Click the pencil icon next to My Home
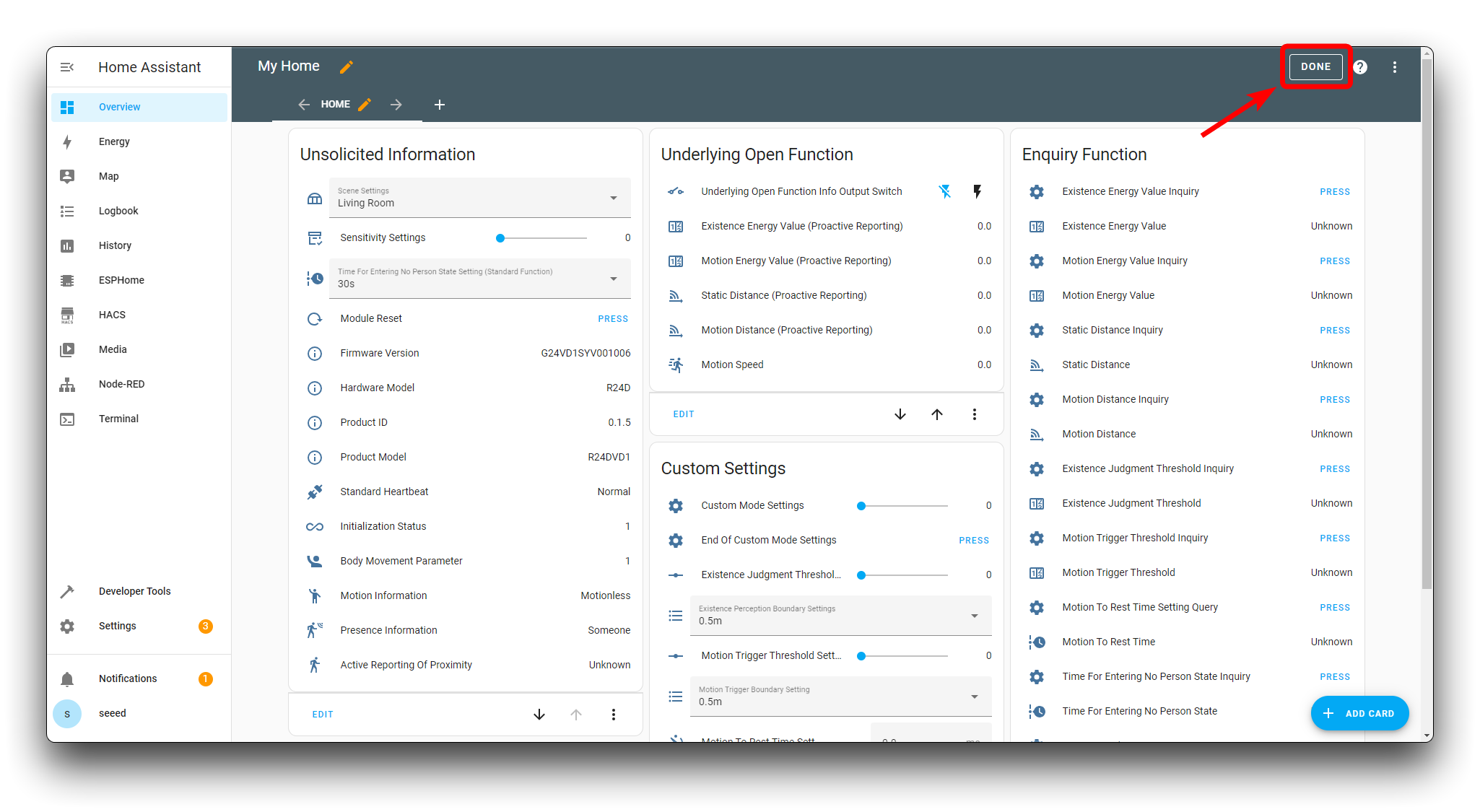Image resolution: width=1480 pixels, height=812 pixels. click(x=347, y=67)
